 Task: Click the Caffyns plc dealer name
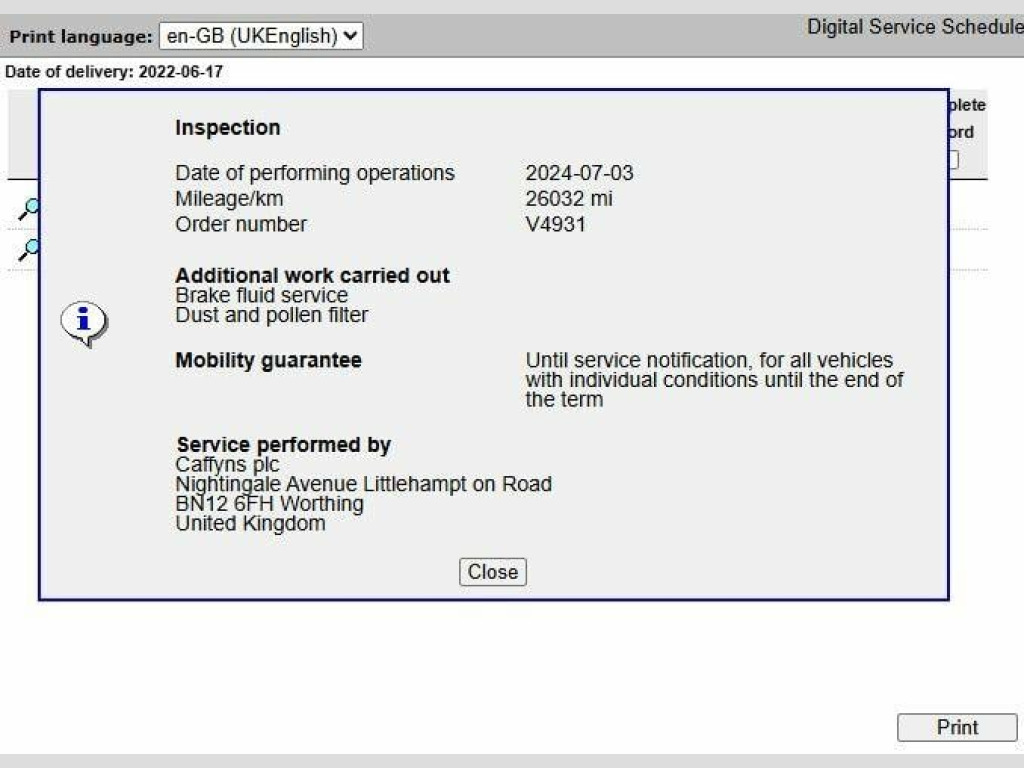click(x=227, y=465)
